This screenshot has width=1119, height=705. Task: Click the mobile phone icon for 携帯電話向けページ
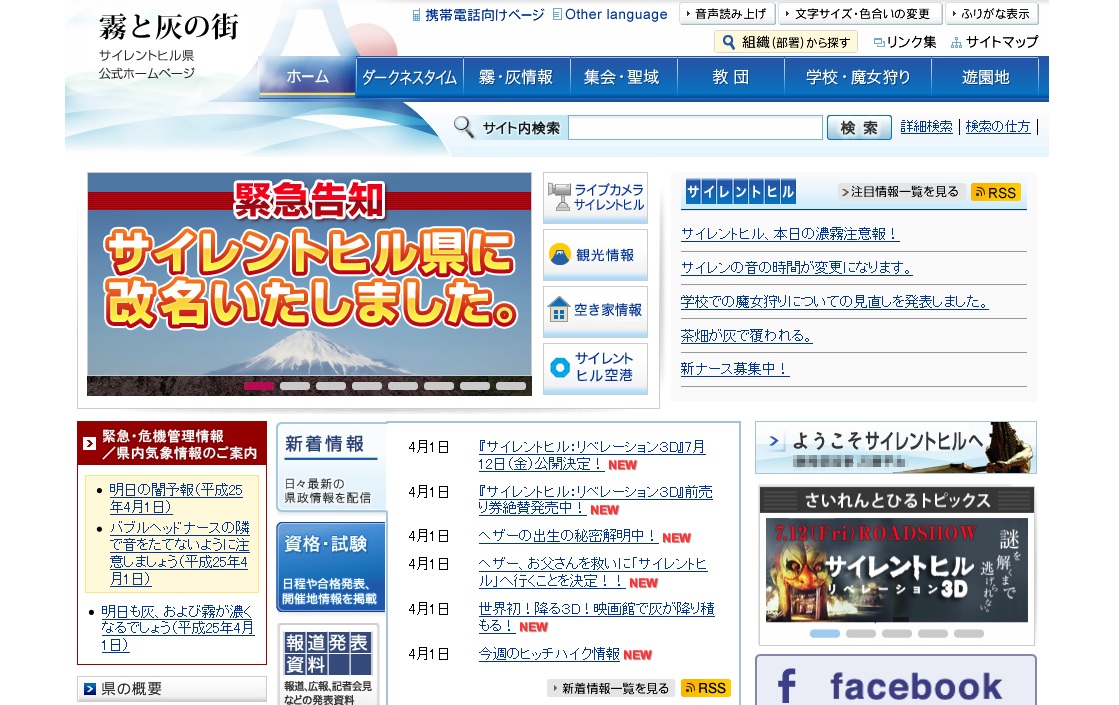416,15
